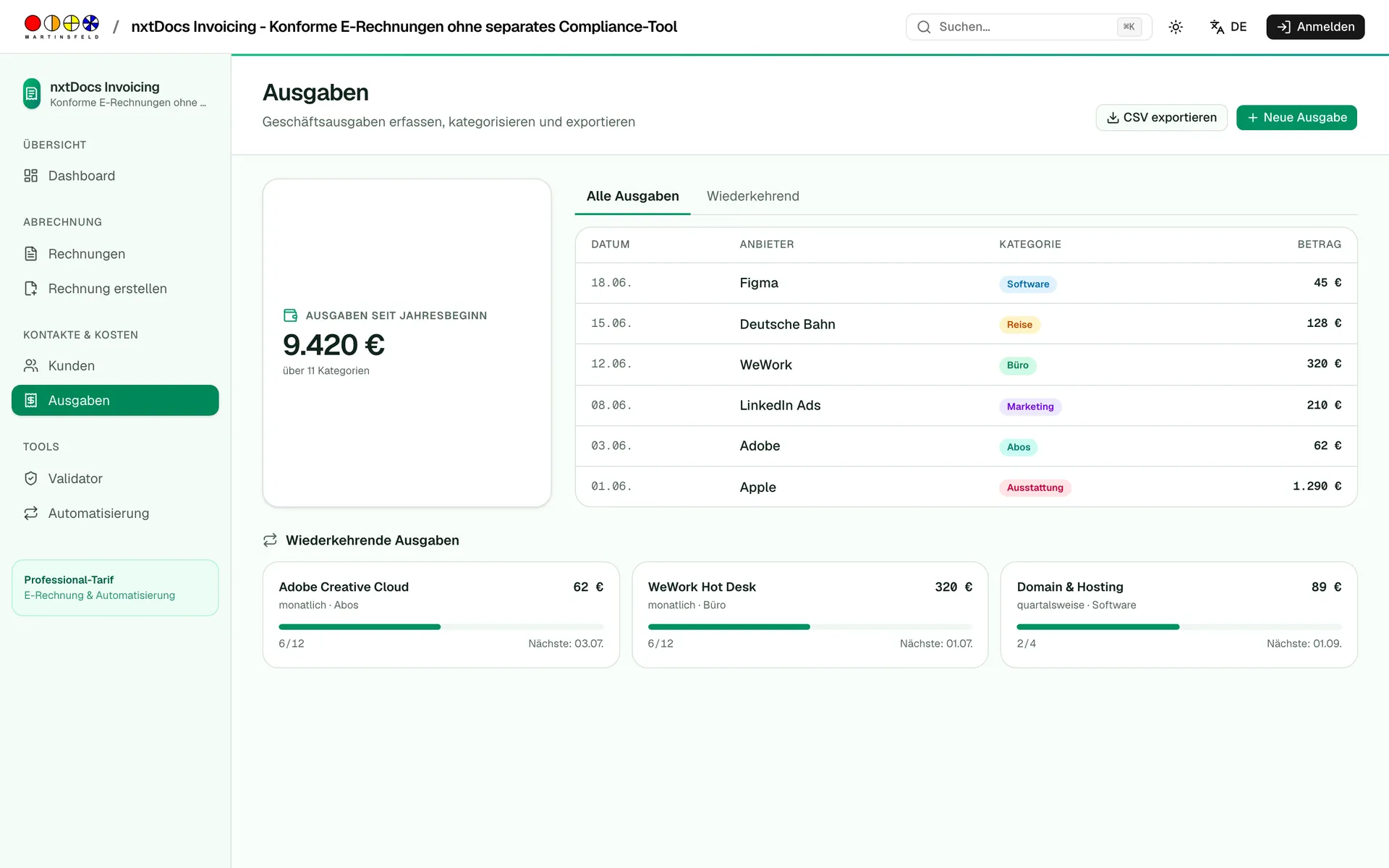The width and height of the screenshot is (1389, 868).
Task: Click the Deutsche Bahn expense row
Action: [x=966, y=323]
